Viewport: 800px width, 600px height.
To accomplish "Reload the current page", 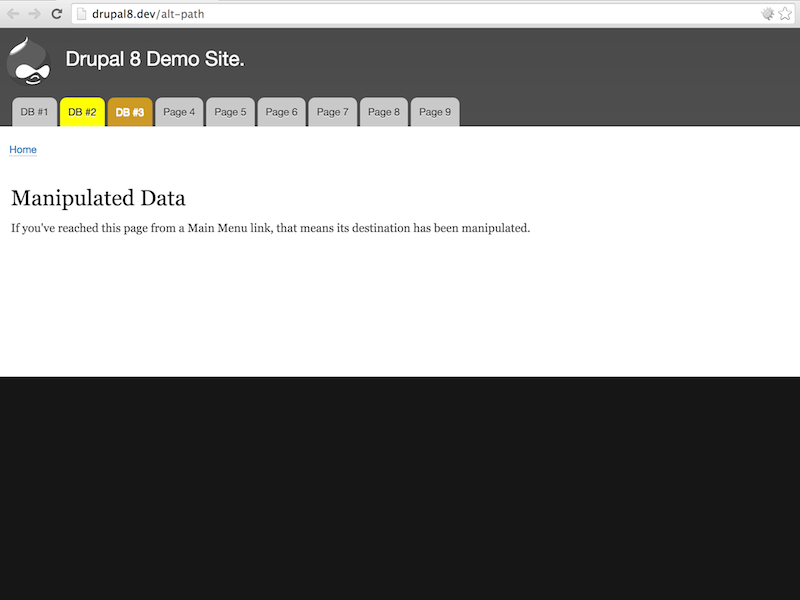I will point(57,15).
